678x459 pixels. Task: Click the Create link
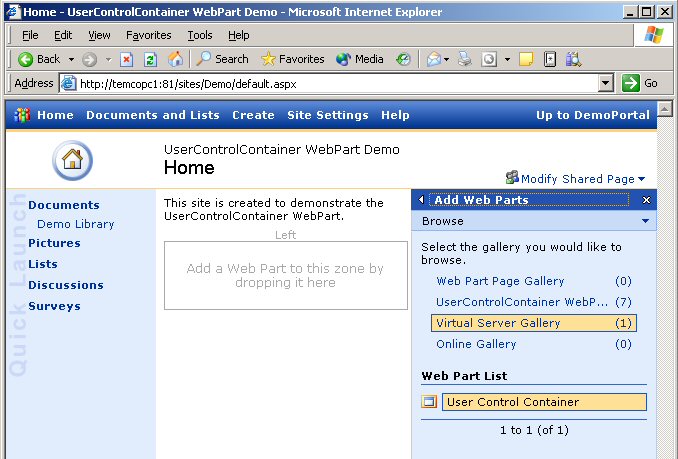[x=253, y=115]
